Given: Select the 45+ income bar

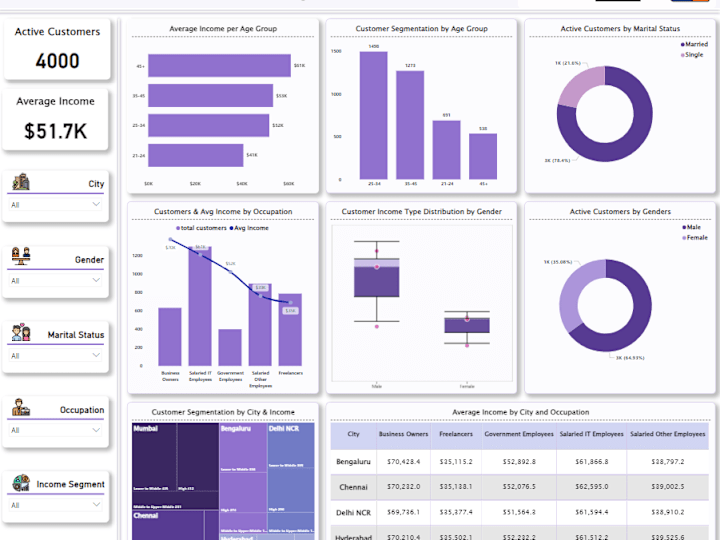Looking at the screenshot, I should coord(219,66).
